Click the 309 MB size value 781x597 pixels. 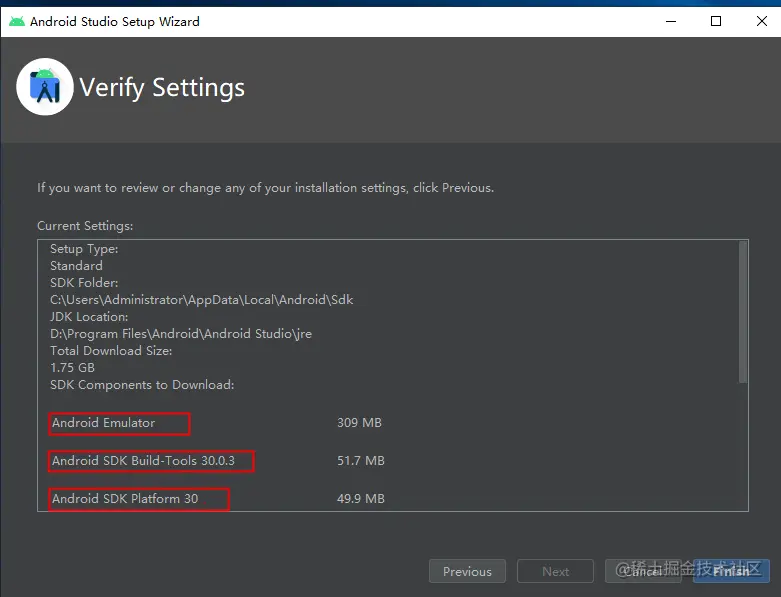click(359, 423)
